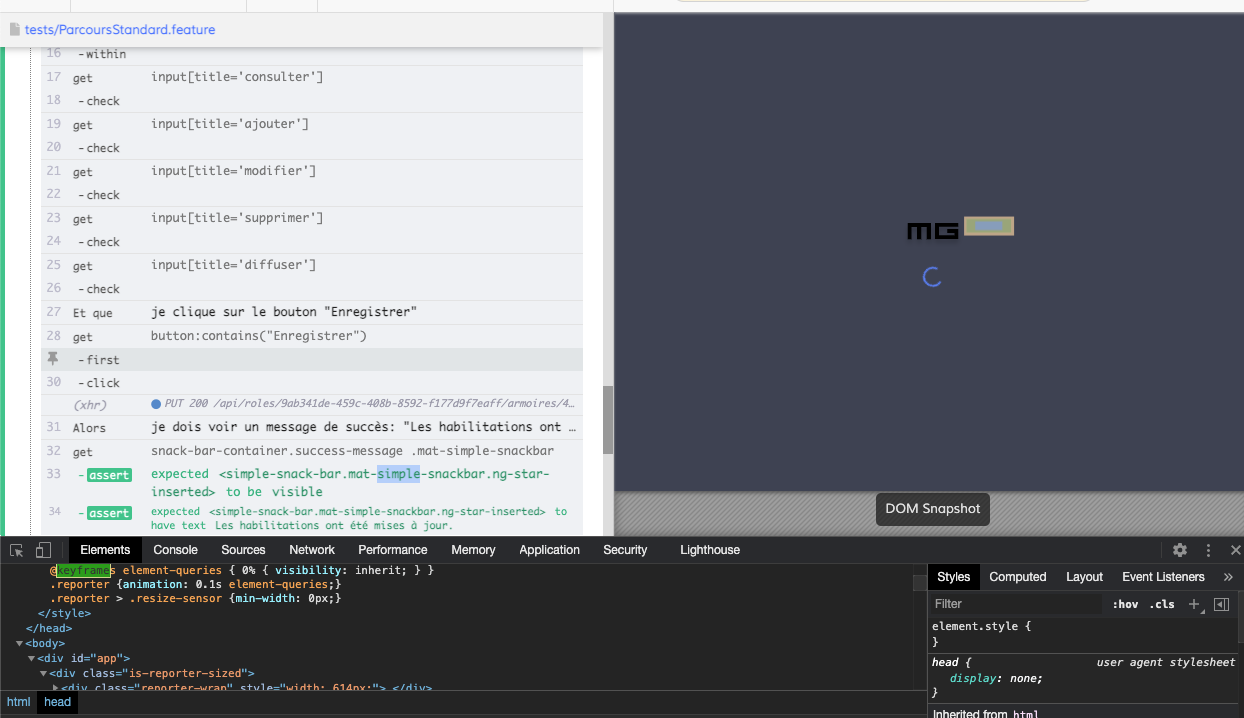Activate the inspect element picker
This screenshot has width=1244, height=718.
(x=15, y=550)
